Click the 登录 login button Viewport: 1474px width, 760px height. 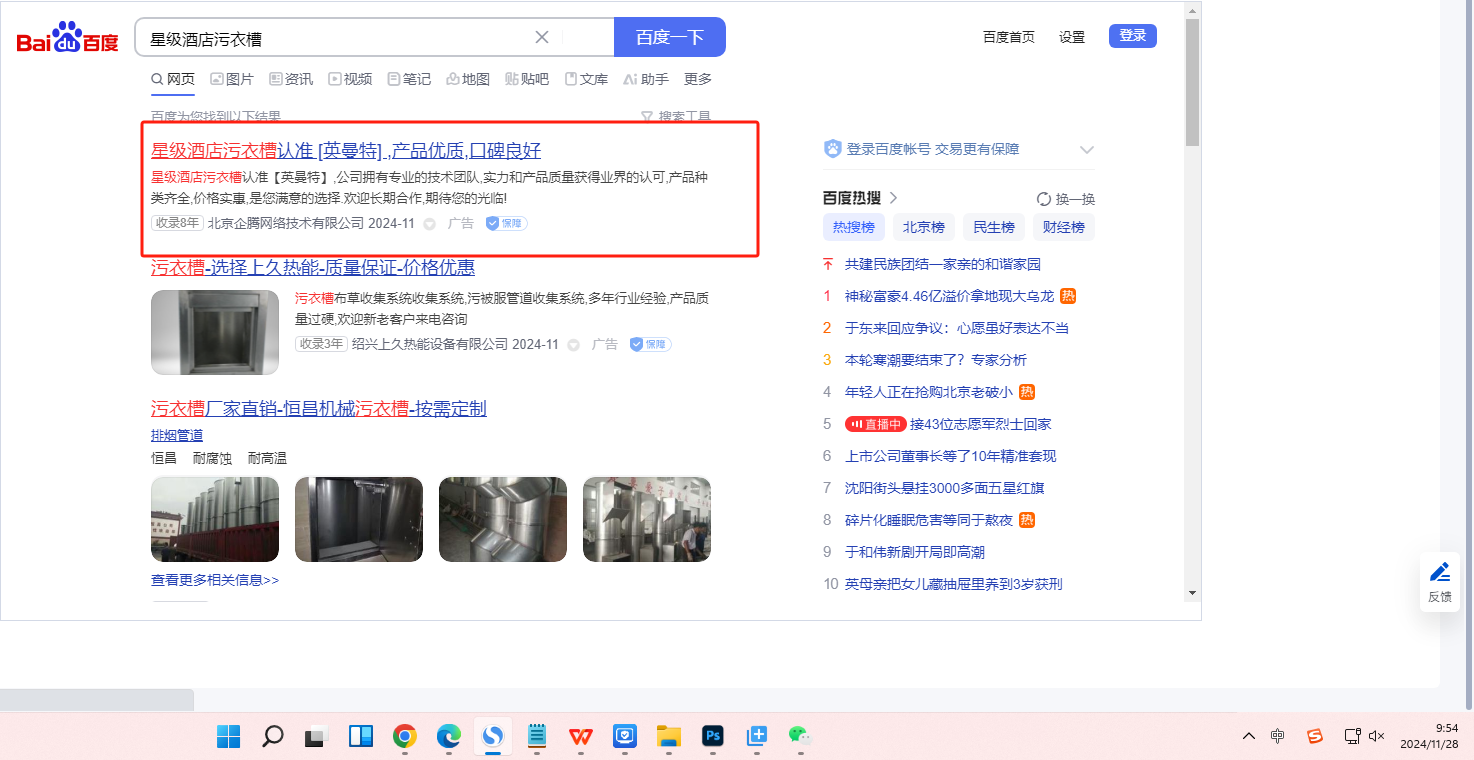(x=1133, y=36)
